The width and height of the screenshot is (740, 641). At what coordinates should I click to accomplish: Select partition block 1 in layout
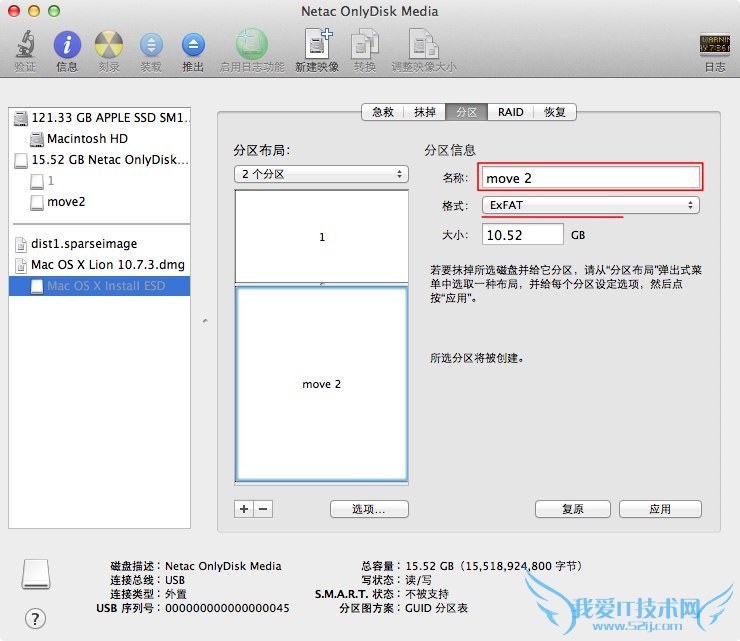[x=321, y=237]
